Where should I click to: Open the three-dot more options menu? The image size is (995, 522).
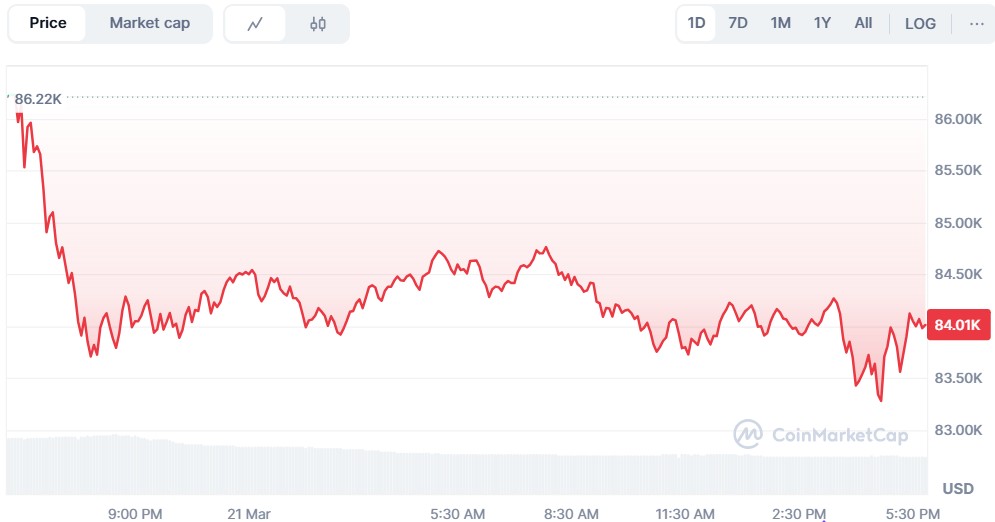pos(976,23)
